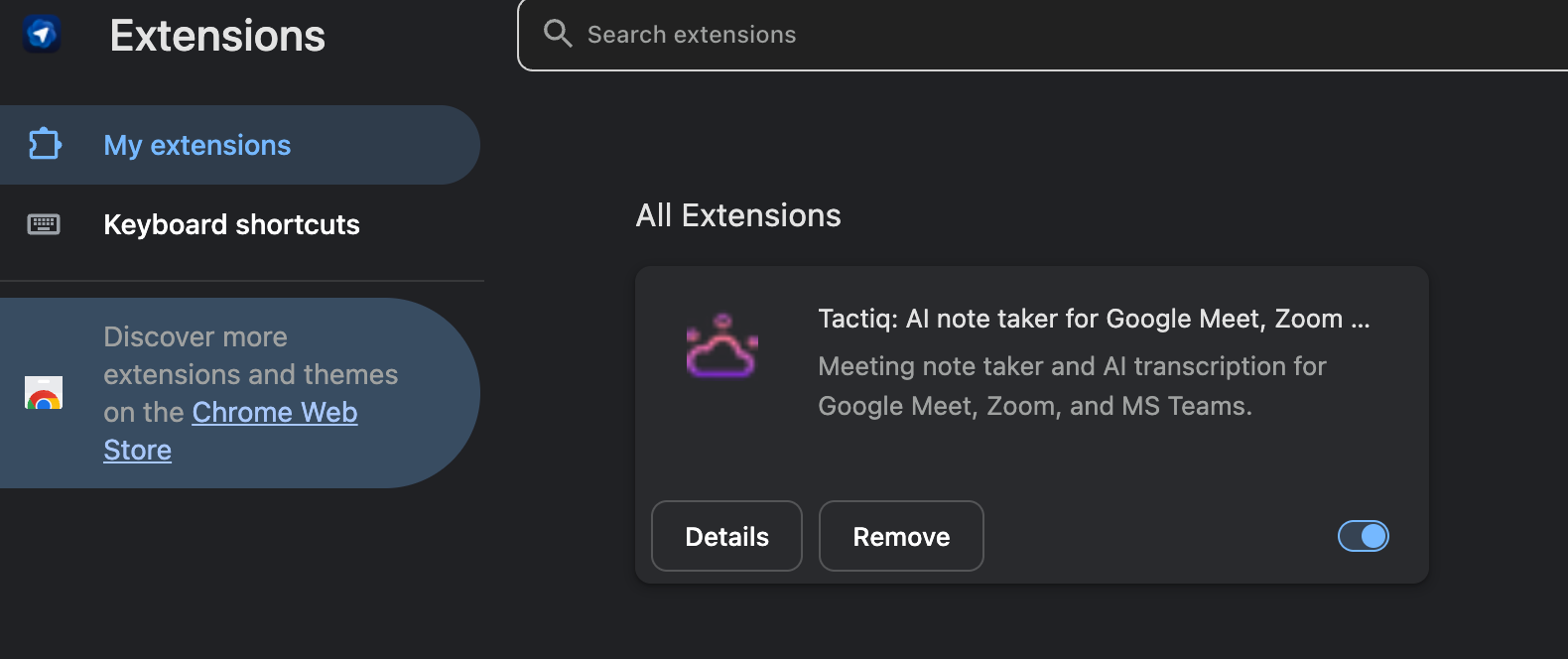Click the Tactiq cloud extension icon

[x=721, y=347]
